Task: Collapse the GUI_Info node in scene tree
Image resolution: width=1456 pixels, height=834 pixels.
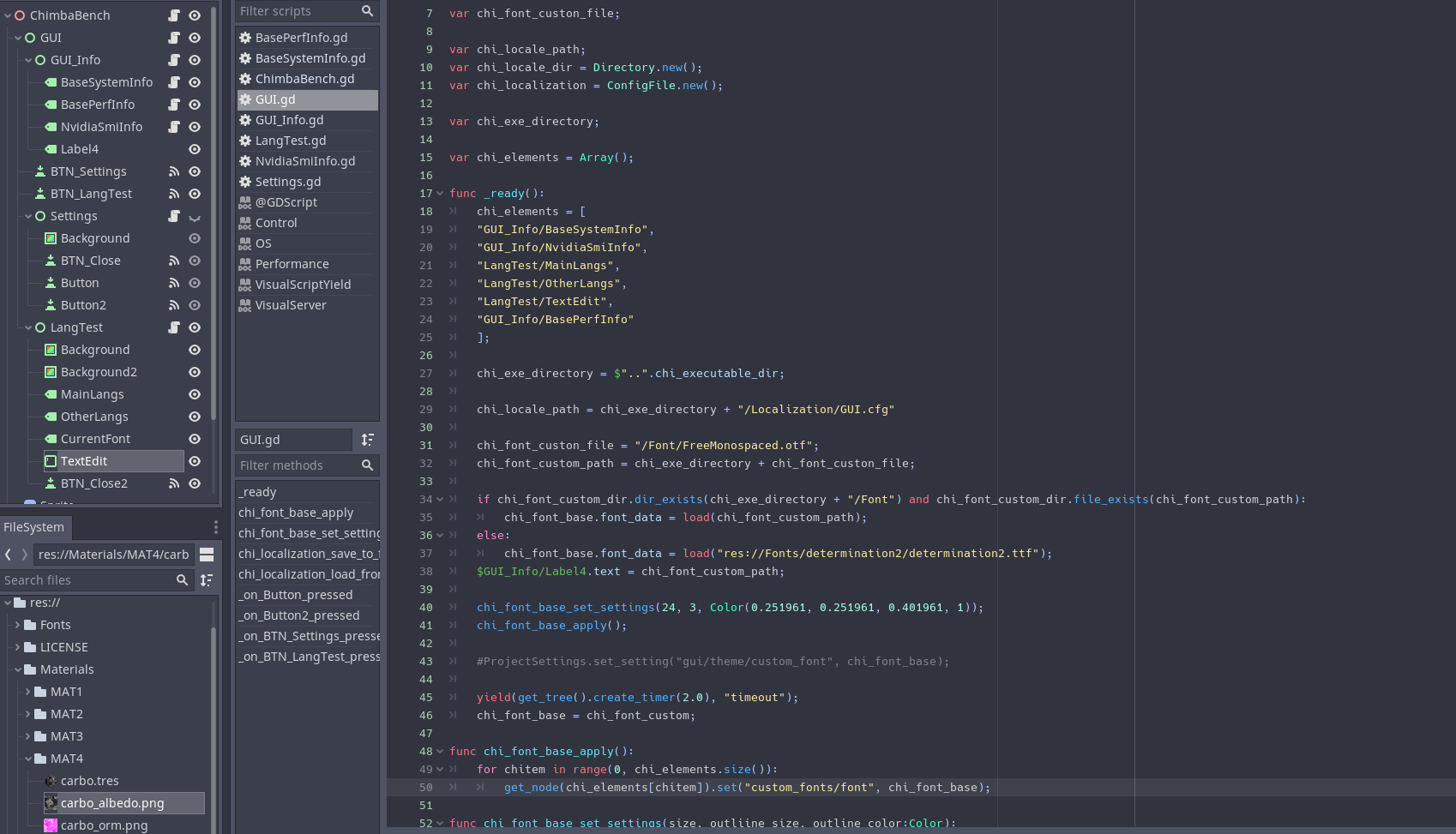Action: coord(28,60)
